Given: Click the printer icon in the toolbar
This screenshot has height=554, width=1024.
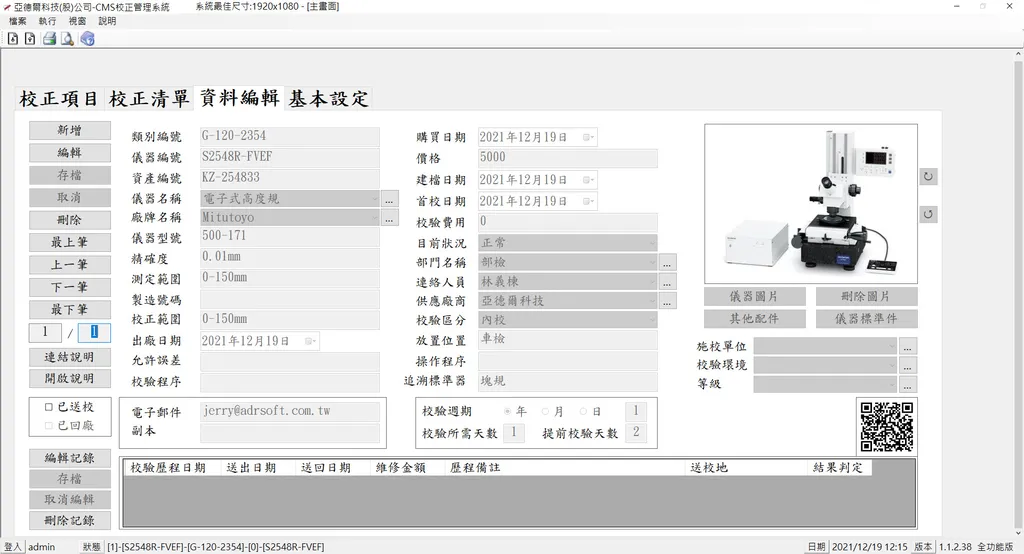Looking at the screenshot, I should 48,39.
